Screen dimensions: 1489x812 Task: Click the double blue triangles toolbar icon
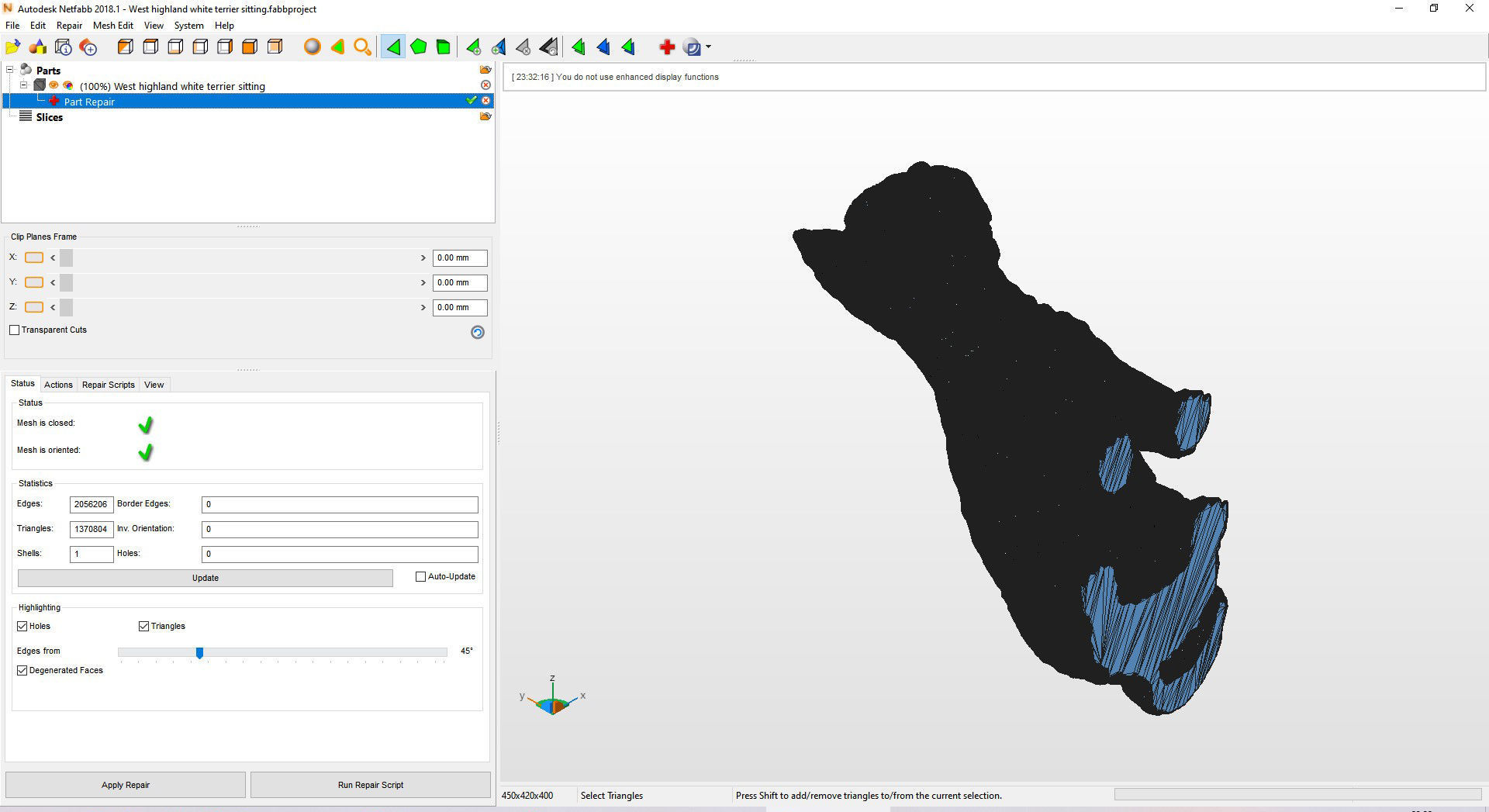[603, 47]
